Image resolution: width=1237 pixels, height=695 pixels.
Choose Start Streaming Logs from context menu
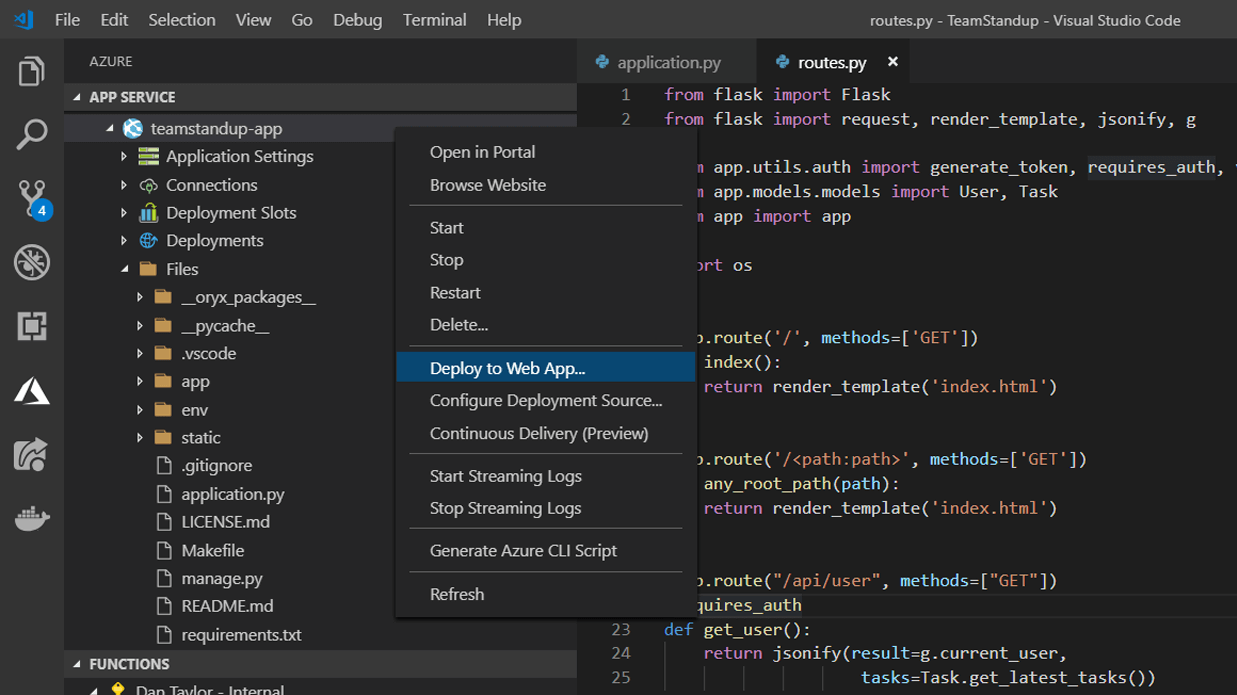[505, 476]
